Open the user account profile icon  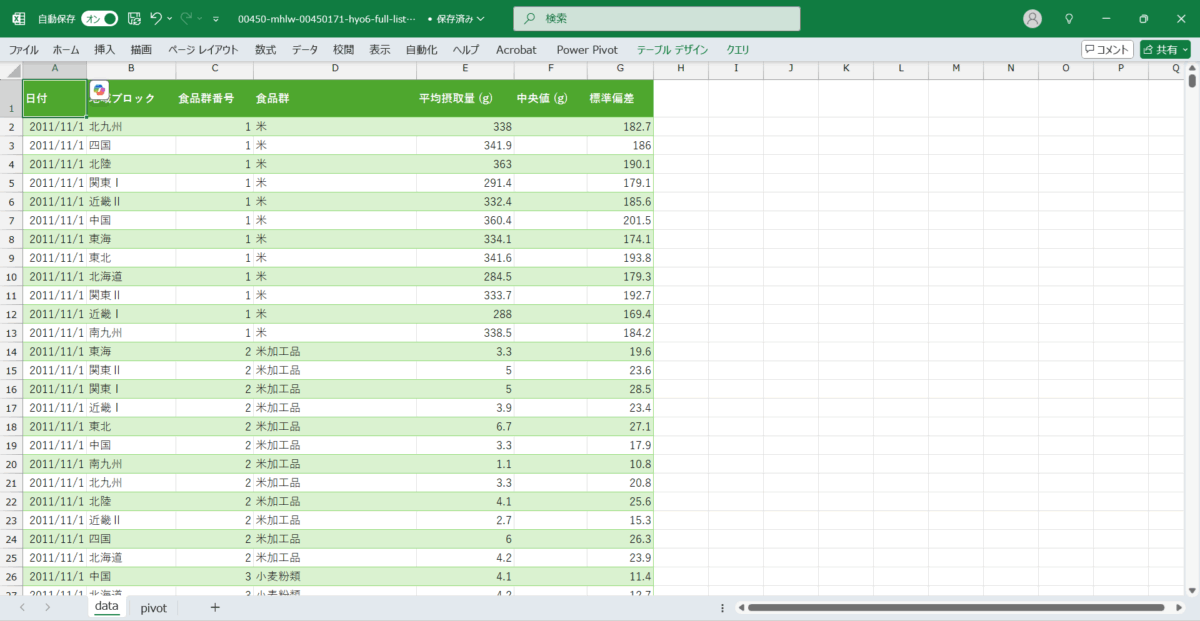(1033, 19)
